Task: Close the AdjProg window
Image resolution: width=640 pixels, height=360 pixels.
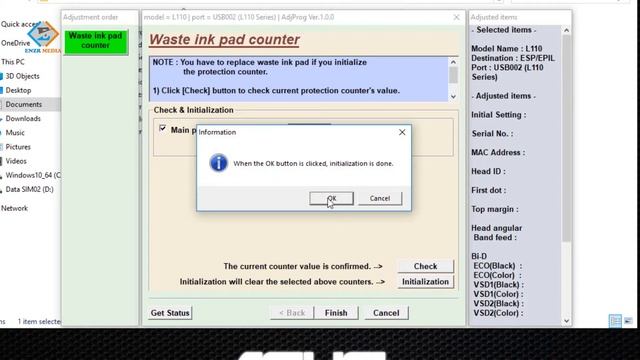Action: click(x=457, y=17)
